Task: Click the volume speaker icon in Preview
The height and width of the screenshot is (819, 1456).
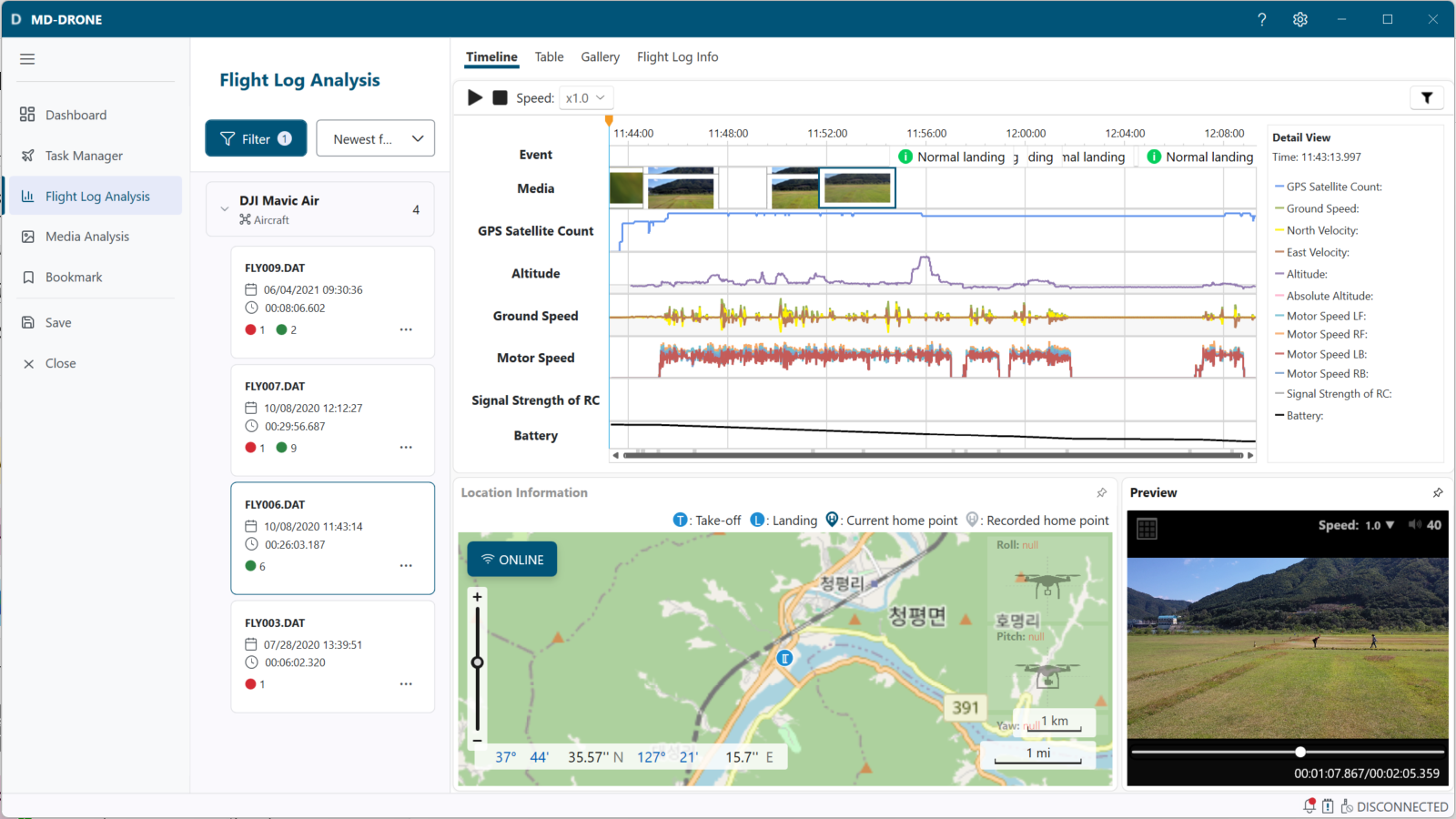Action: (1414, 525)
